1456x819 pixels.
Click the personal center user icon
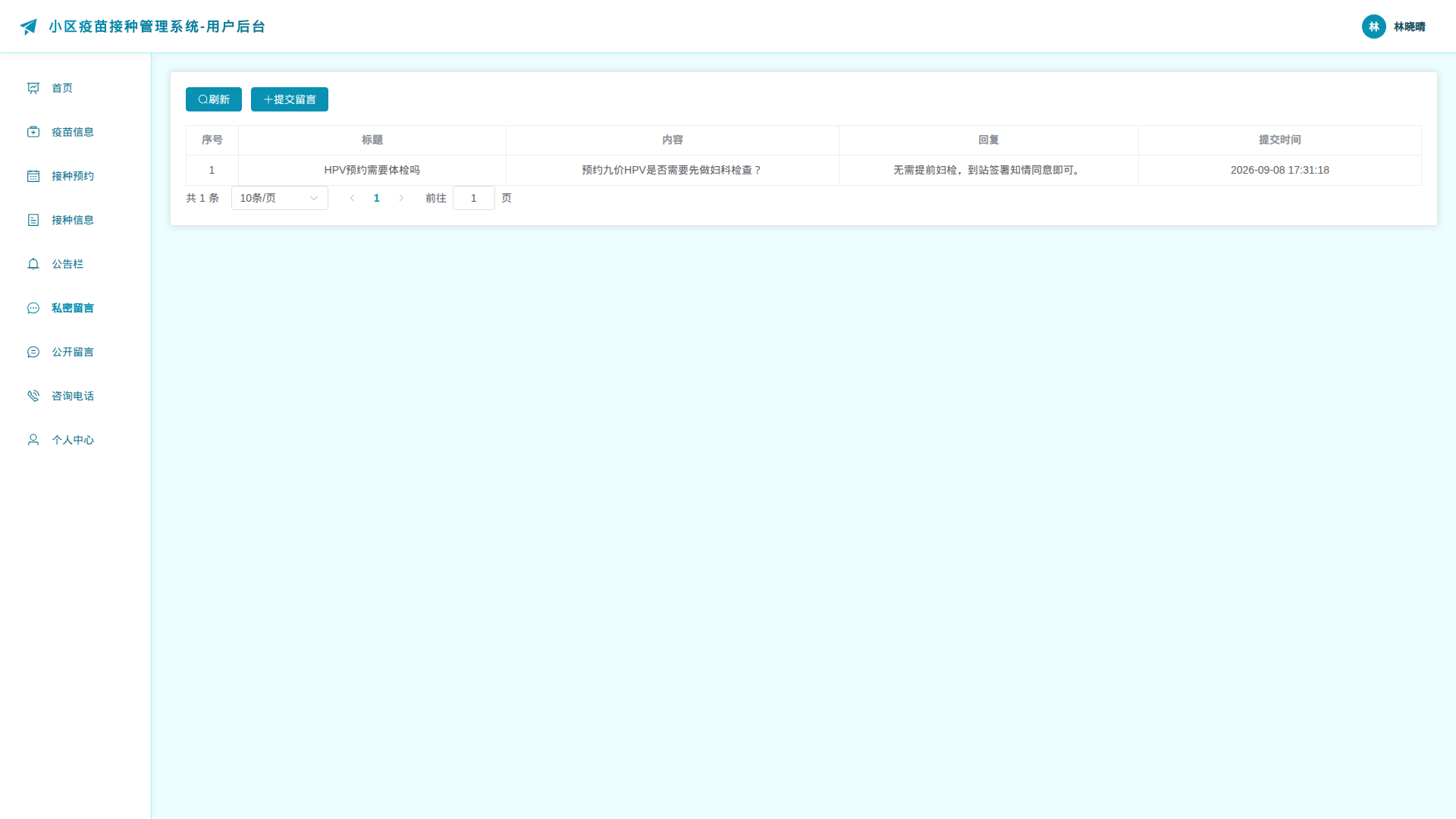coord(33,440)
